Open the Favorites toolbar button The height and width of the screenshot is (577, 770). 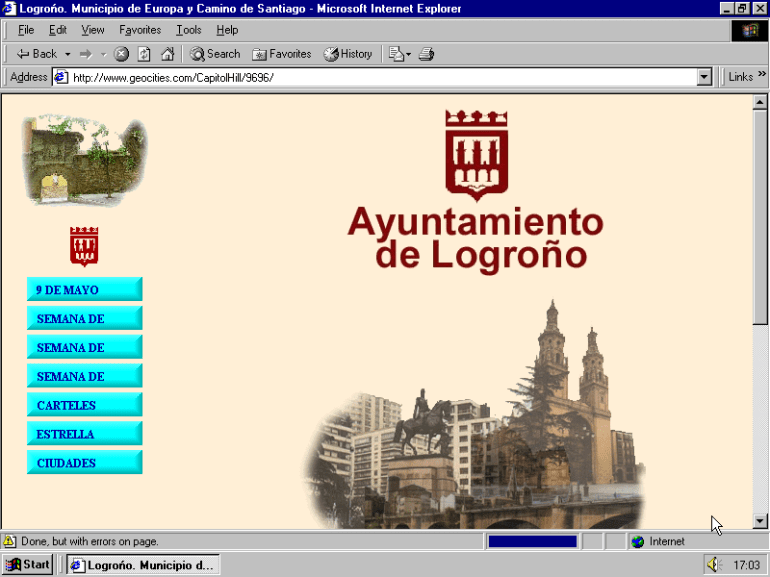[281, 54]
